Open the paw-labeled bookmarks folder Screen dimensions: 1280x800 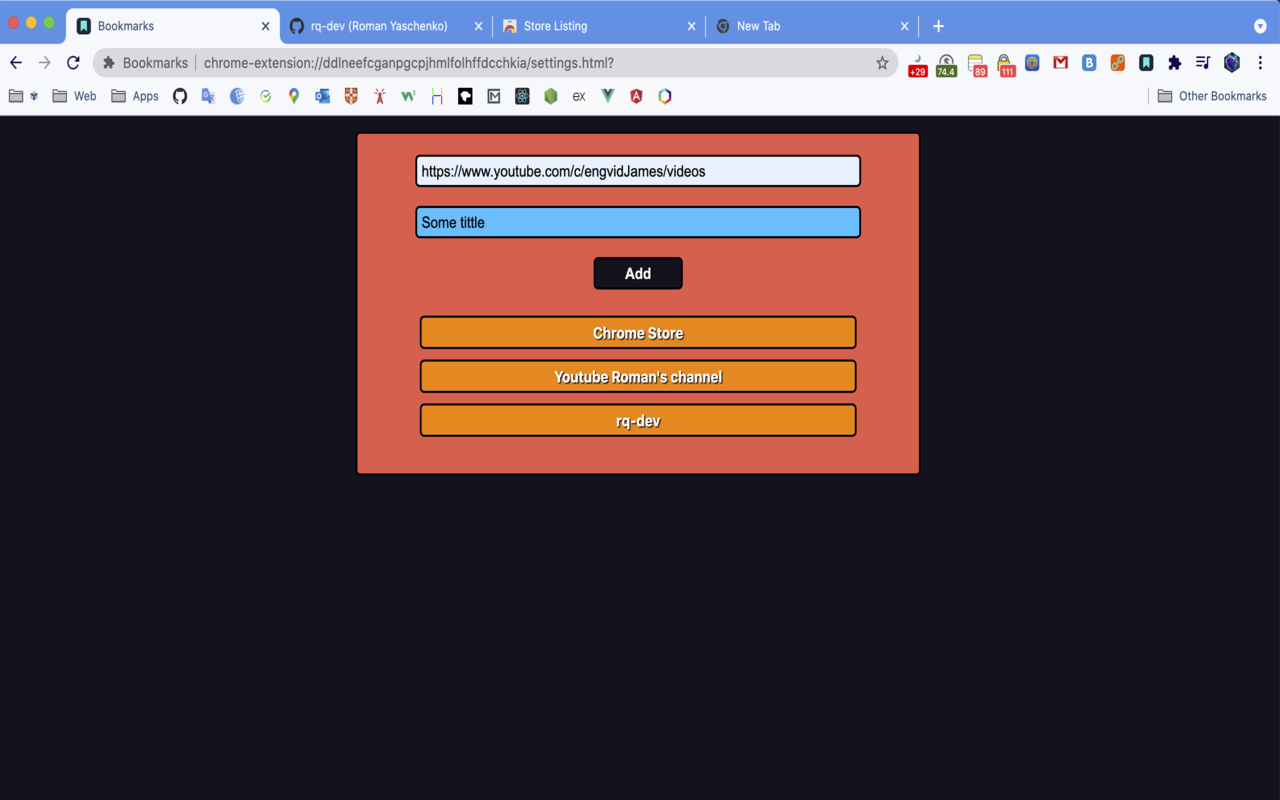pyautogui.click(x=24, y=96)
